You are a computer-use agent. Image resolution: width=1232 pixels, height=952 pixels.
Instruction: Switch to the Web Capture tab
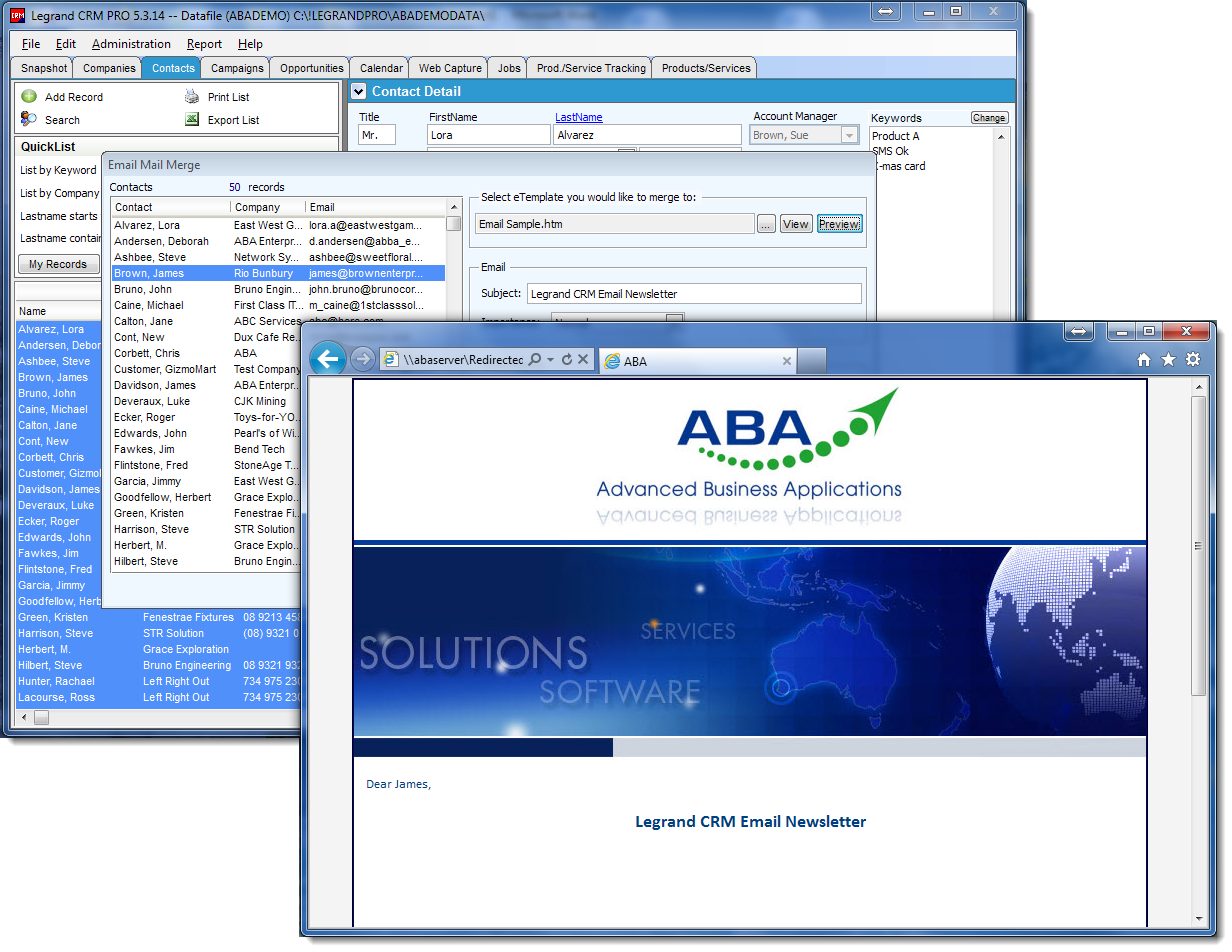(x=450, y=68)
